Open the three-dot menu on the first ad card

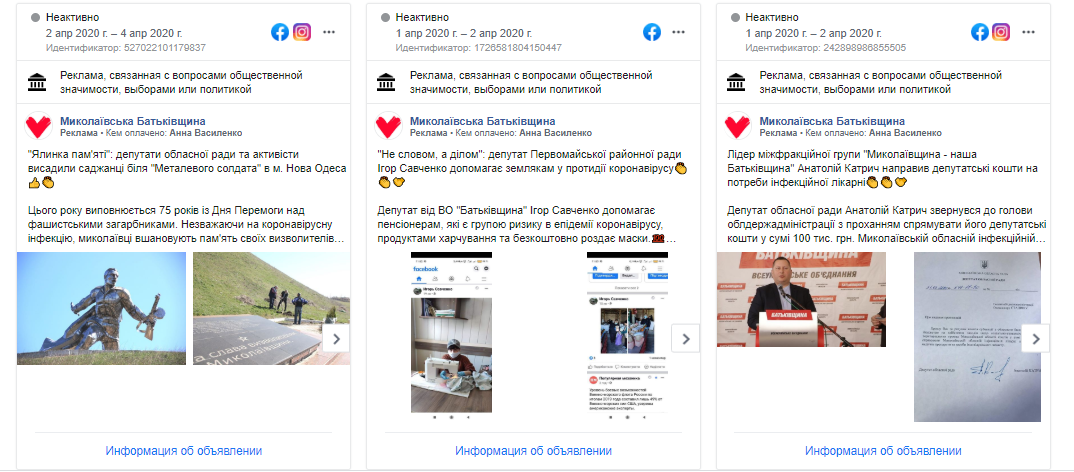point(329,32)
